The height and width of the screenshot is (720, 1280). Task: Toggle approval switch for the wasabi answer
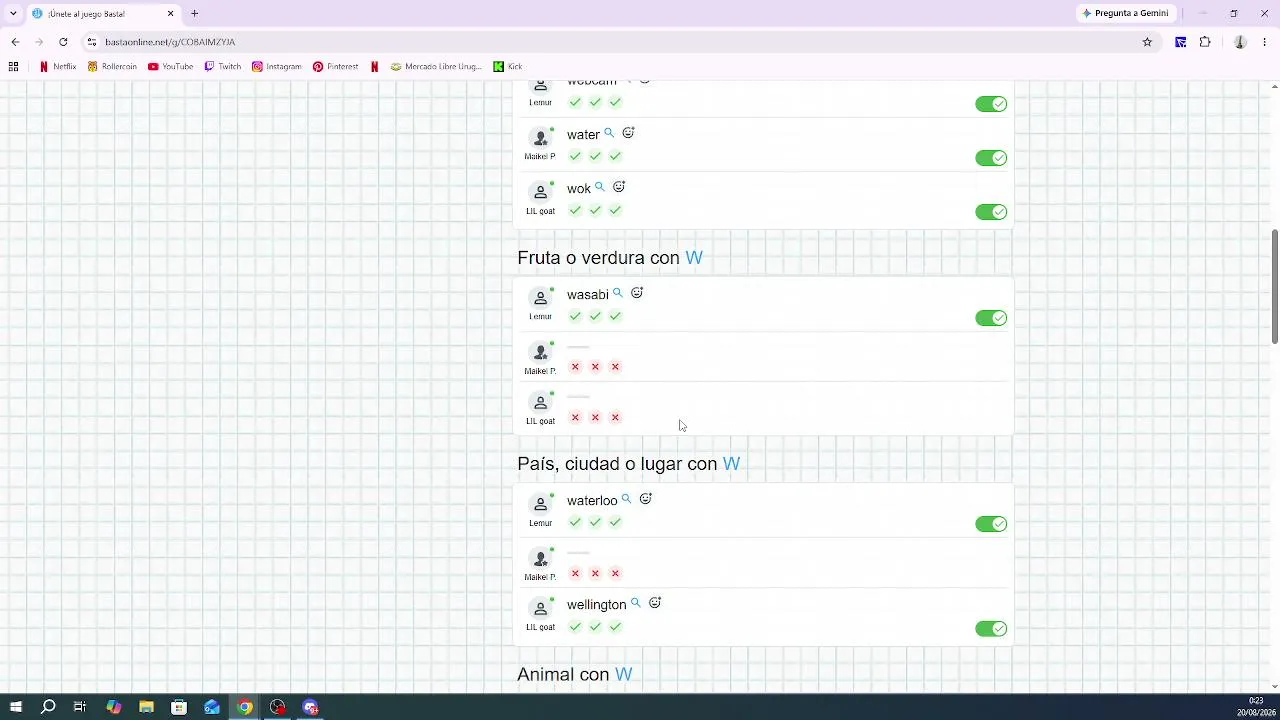(991, 318)
